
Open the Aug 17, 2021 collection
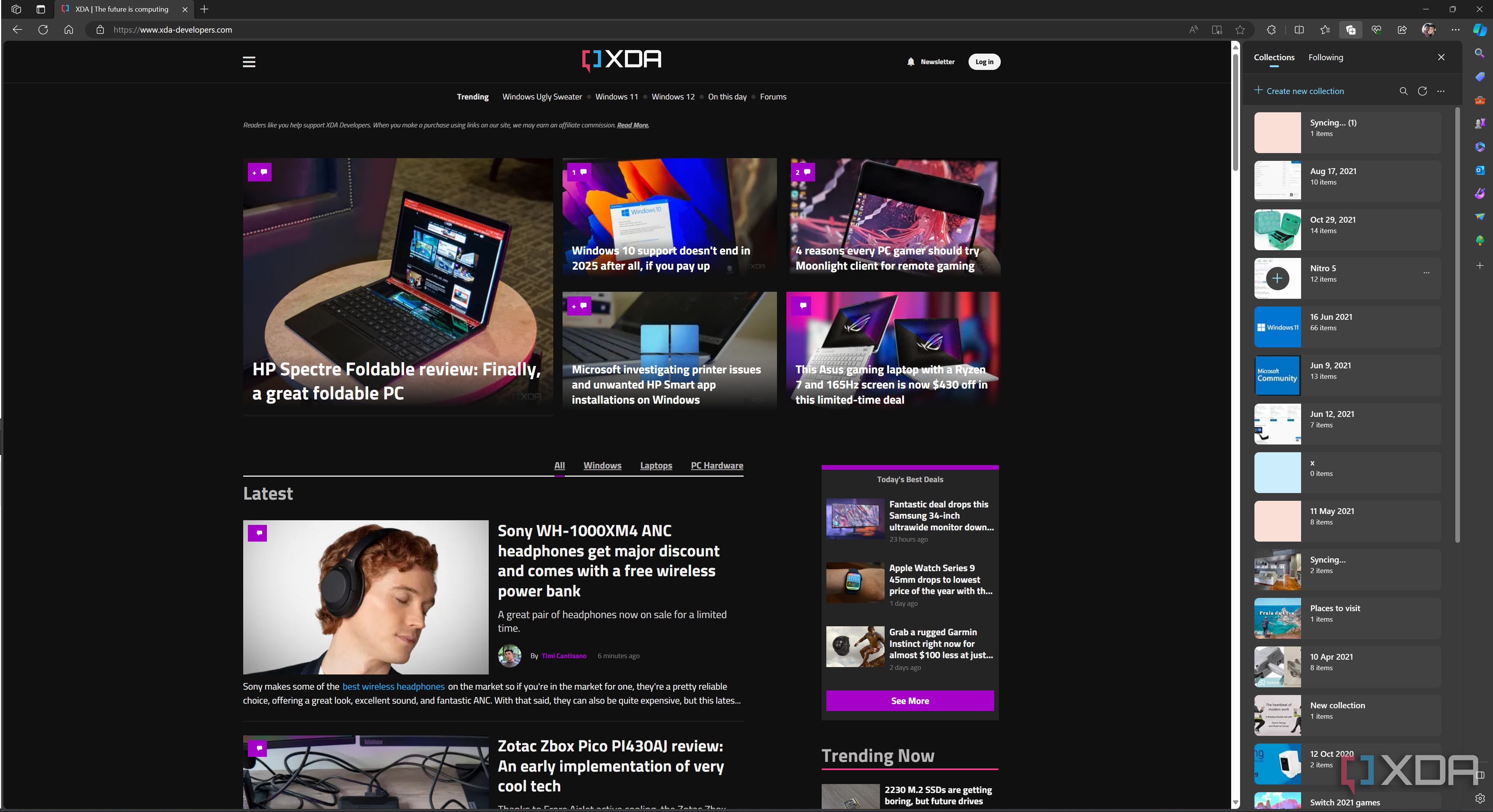(1348, 181)
